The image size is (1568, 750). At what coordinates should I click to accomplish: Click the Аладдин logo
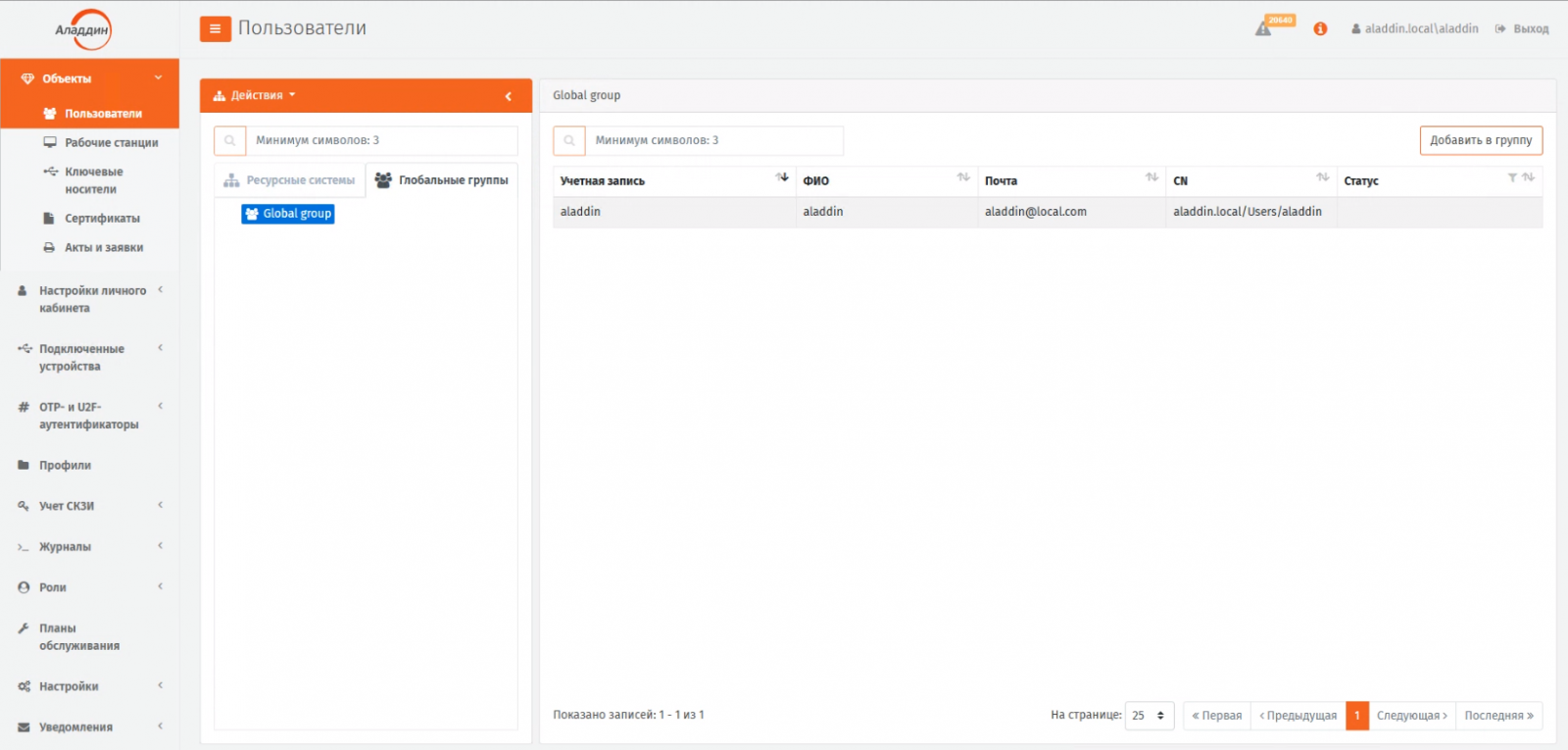tap(83, 29)
